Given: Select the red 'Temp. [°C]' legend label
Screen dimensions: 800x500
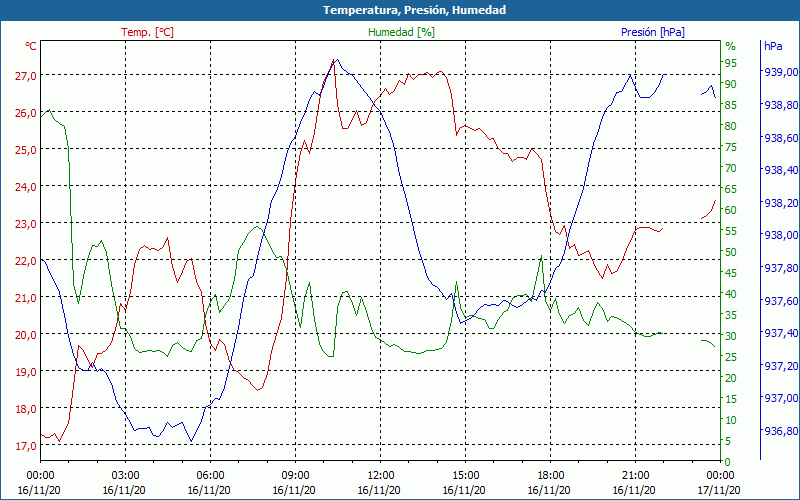Looking at the screenshot, I should click(x=147, y=32).
